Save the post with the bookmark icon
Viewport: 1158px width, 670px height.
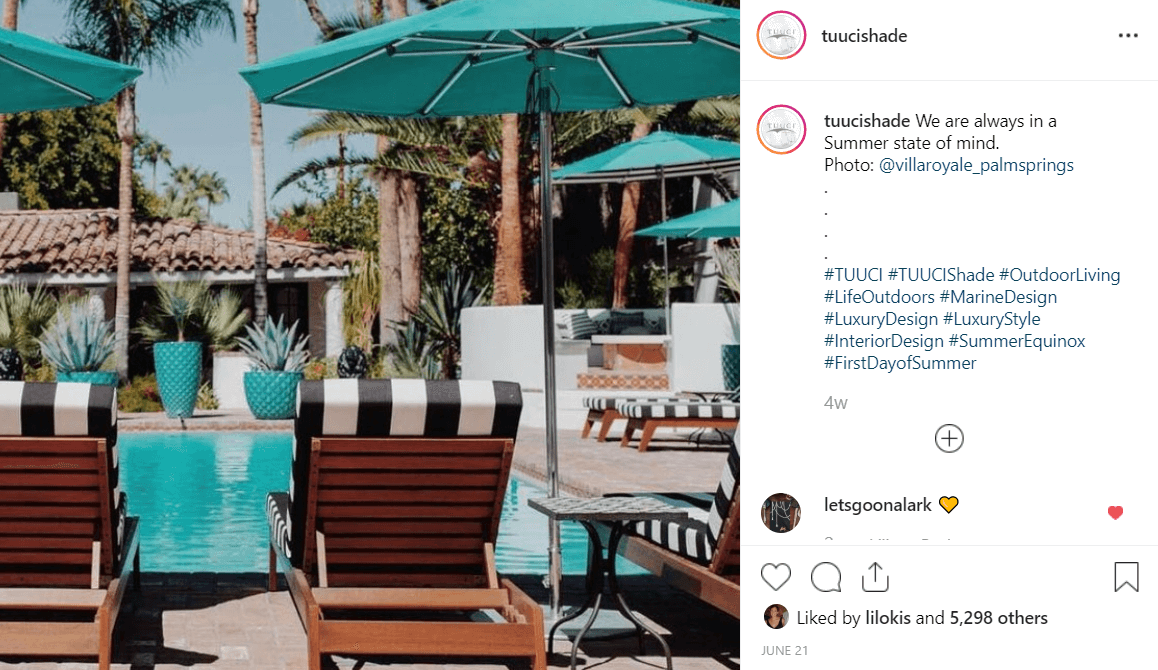click(1126, 577)
